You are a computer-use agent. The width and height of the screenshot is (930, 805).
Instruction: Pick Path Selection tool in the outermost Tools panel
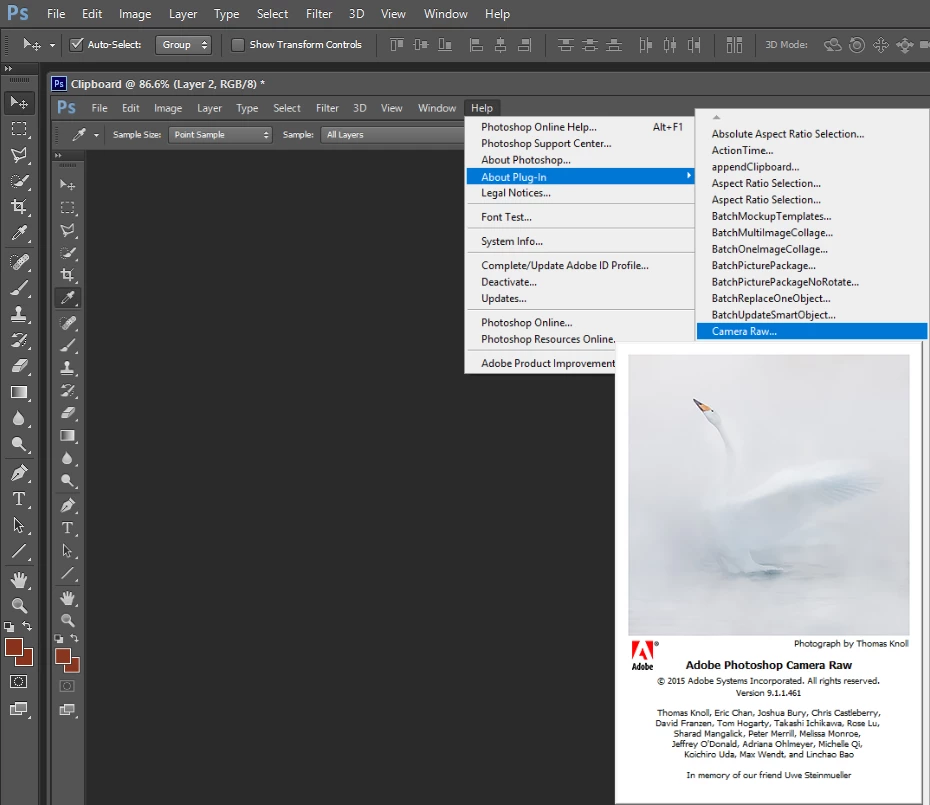19,525
